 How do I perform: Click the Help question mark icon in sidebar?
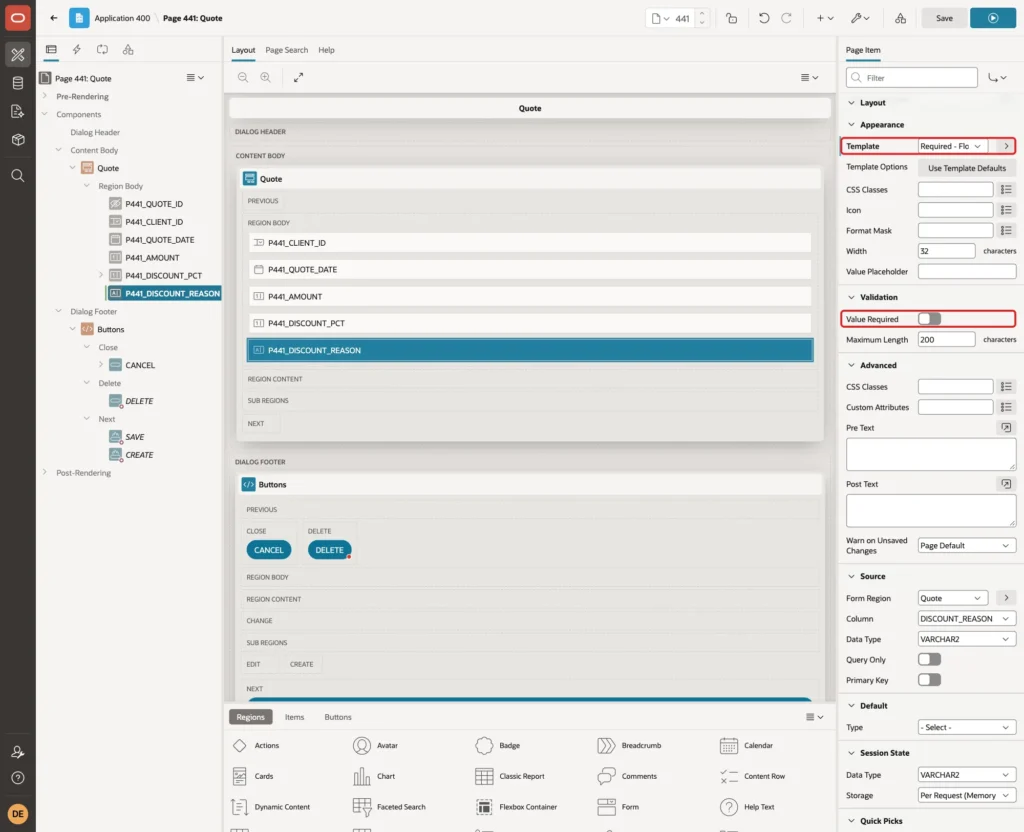coord(18,778)
